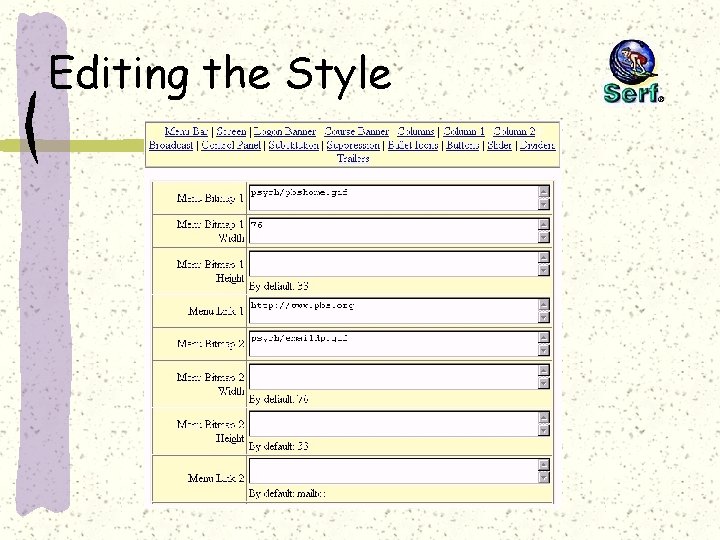
Task: Click up arrow of Menu Bitmap 2 Width
Action: pyautogui.click(x=544, y=370)
